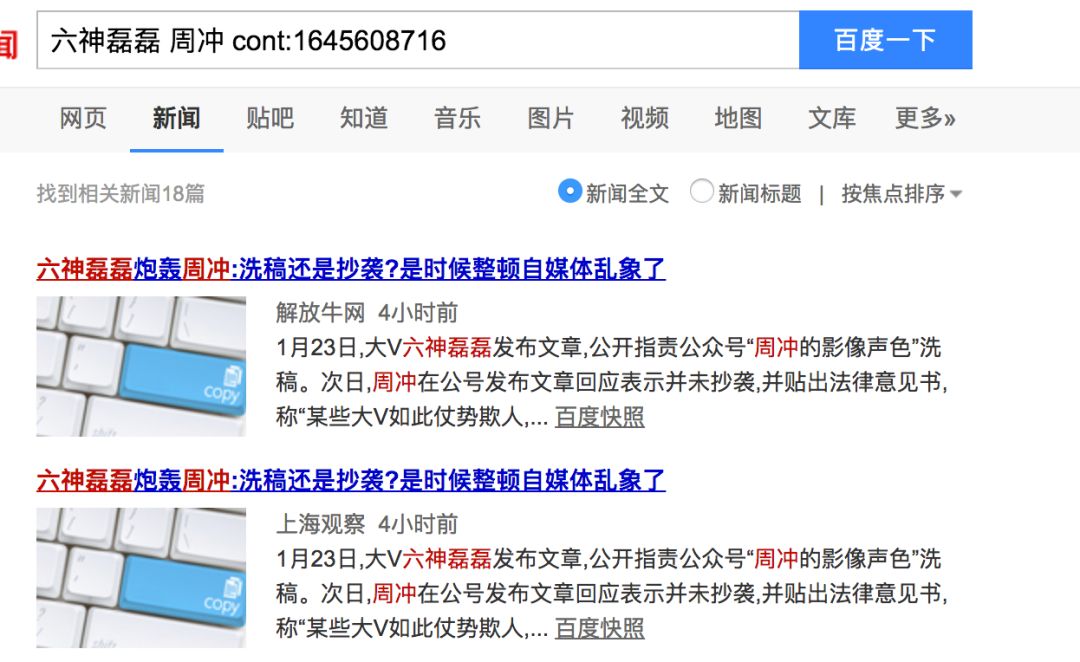
Task: Open the 知道 tab
Action: 364,118
